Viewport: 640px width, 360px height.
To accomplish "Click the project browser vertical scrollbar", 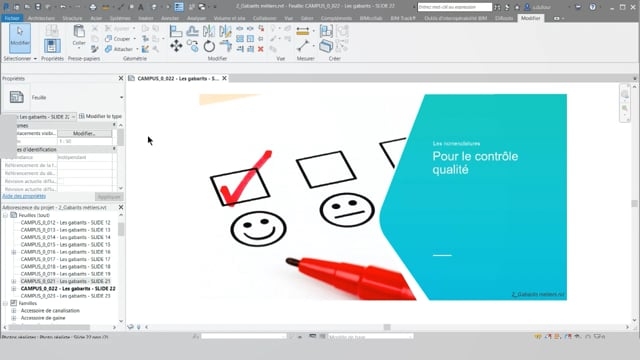I will pos(121,229).
